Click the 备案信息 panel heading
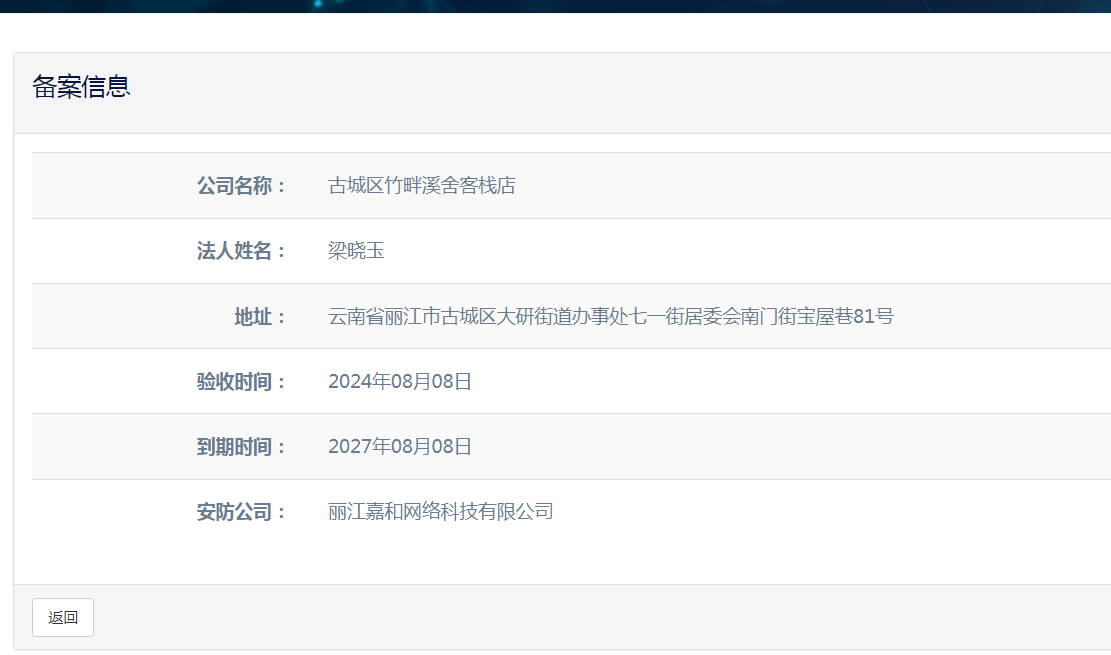1111x655 pixels. click(x=81, y=87)
